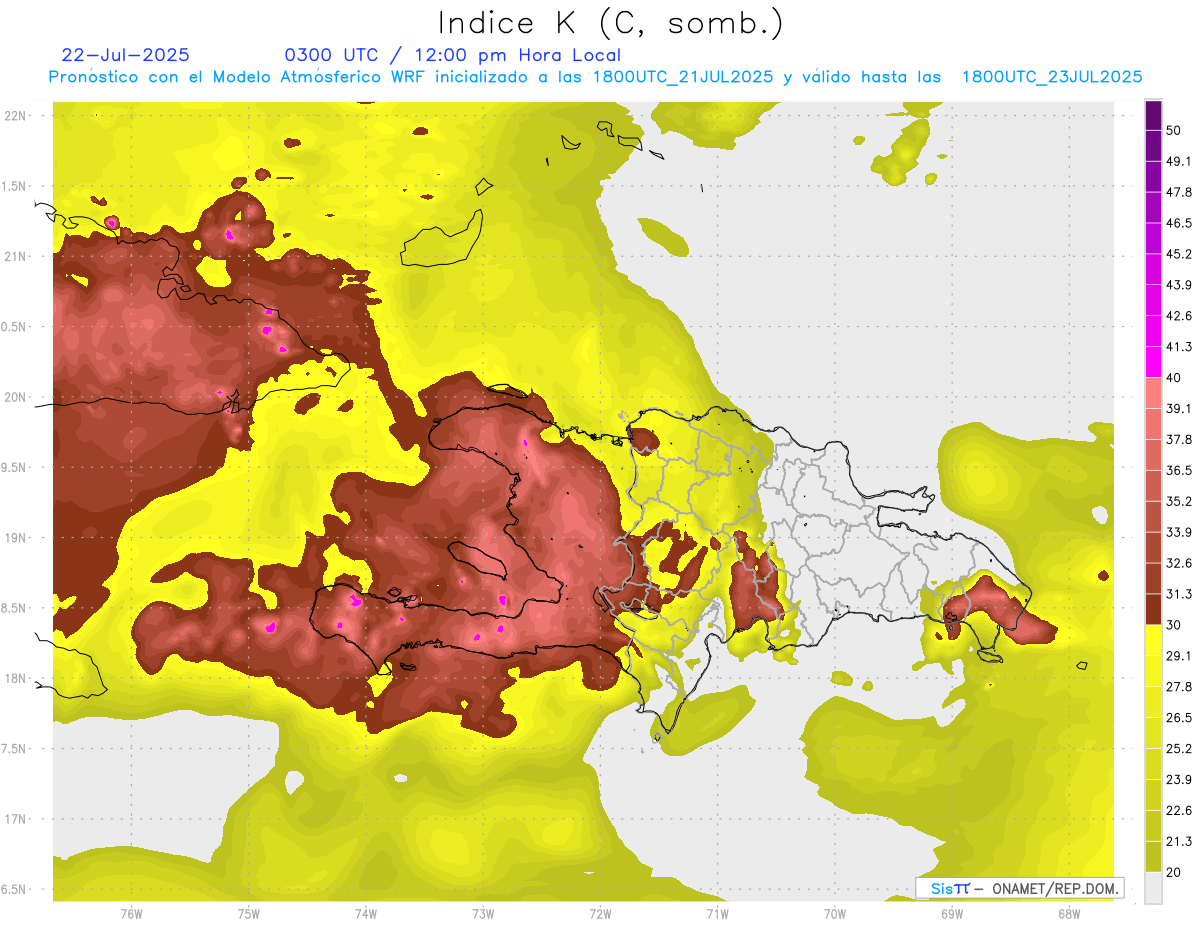
Task: Pick the bright yellow swatch between 29.1 and 30
Action: pos(1153,640)
